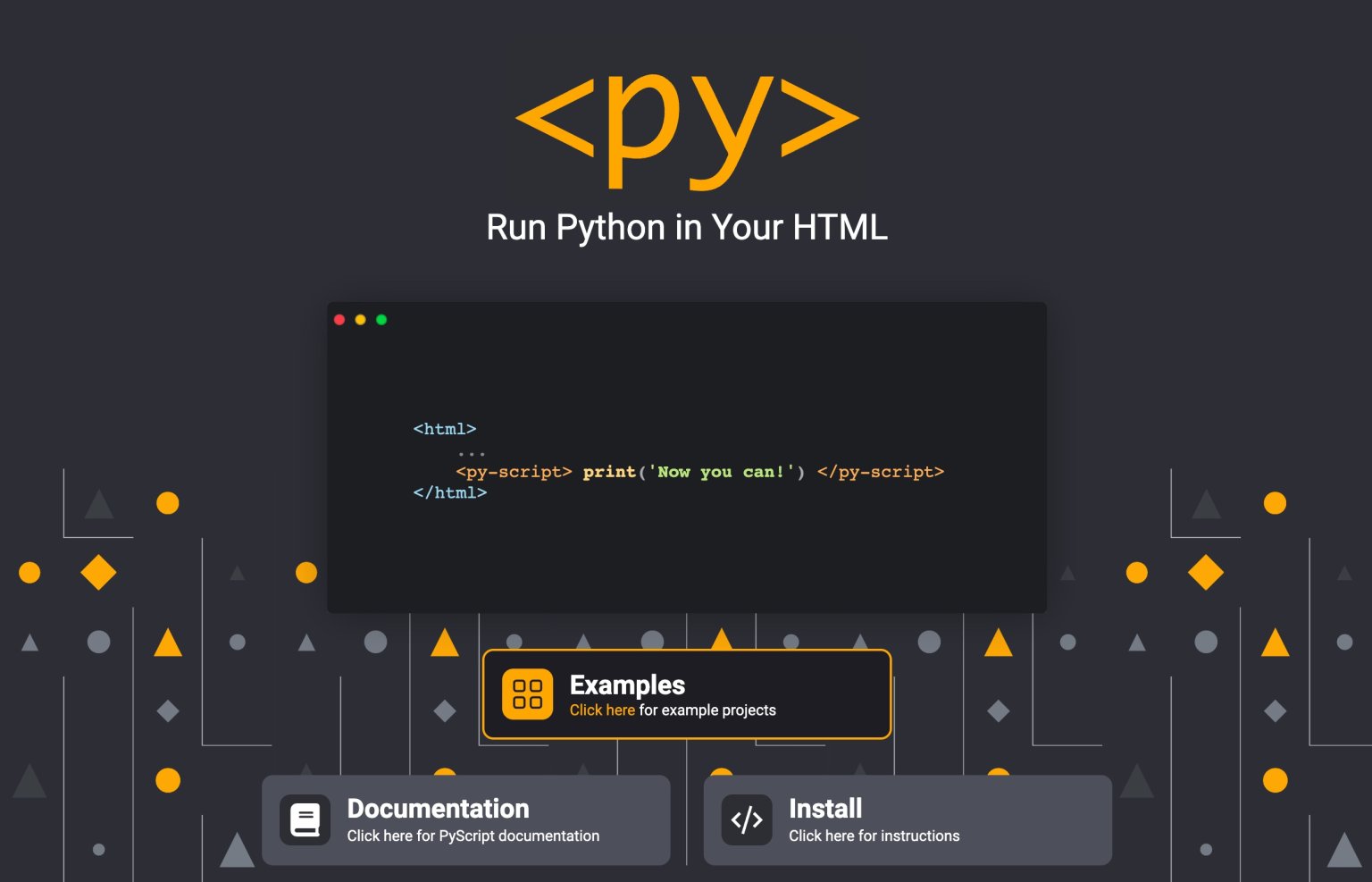The image size is (1372, 882).
Task: Click the orange diamond decoration on the left
Action: click(99, 571)
